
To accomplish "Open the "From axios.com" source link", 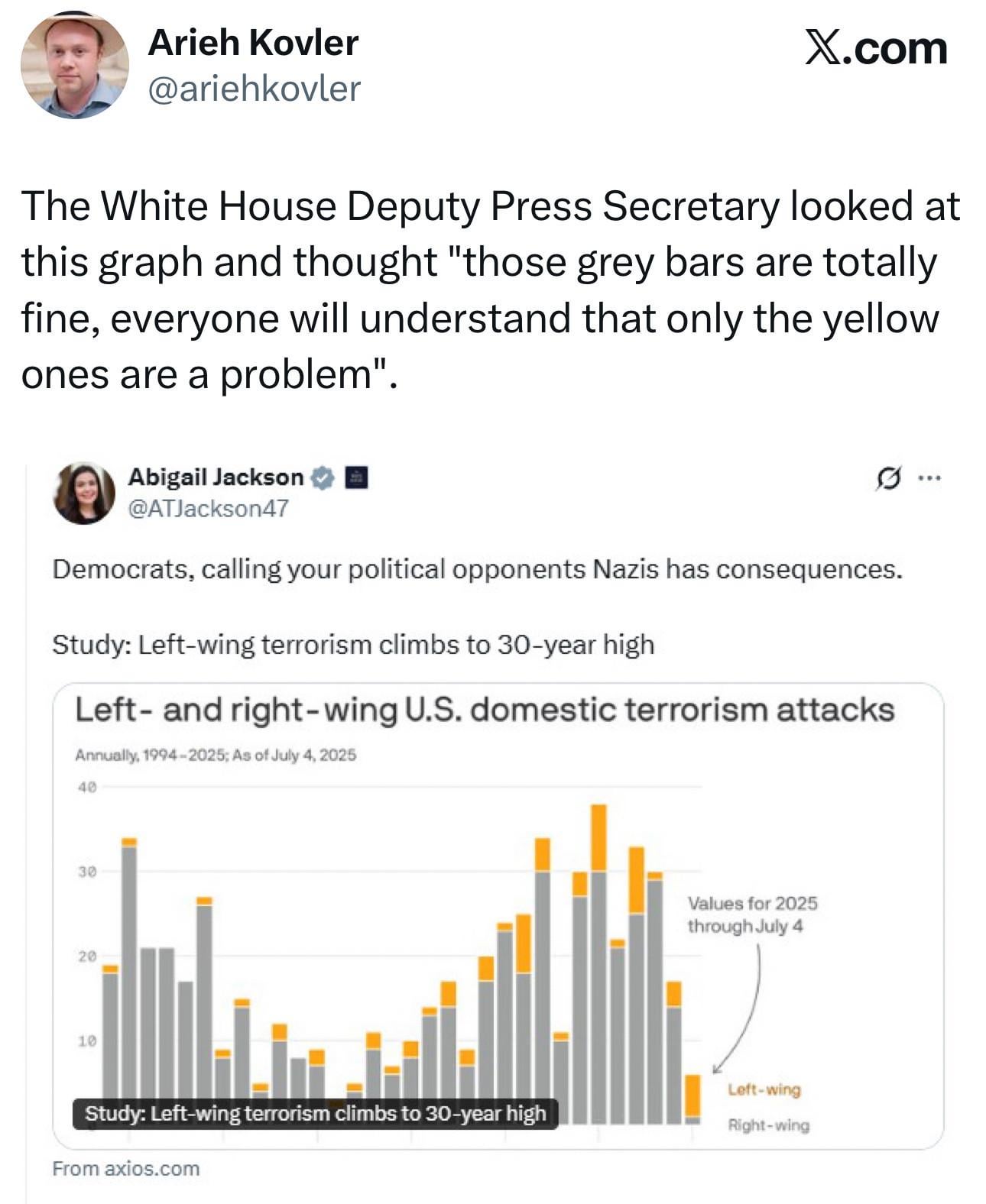I will [x=126, y=1168].
